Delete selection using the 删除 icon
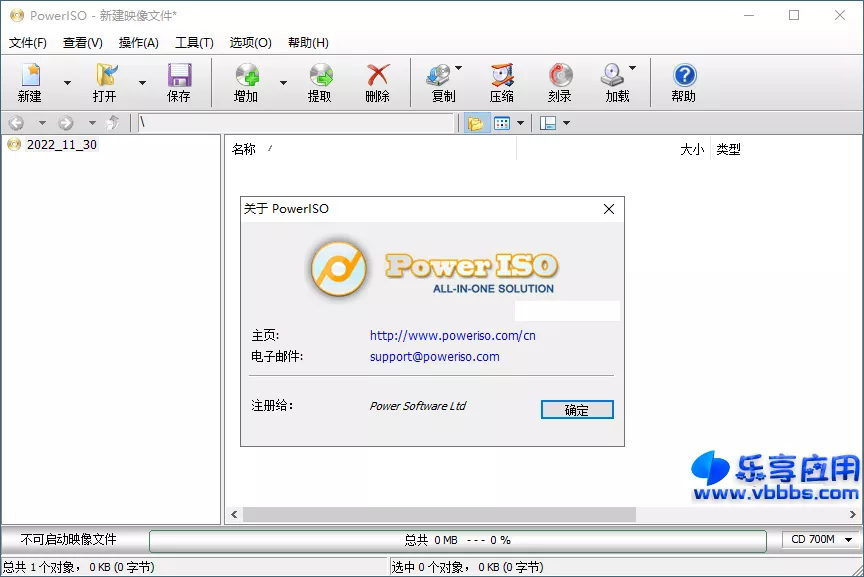 (x=378, y=82)
